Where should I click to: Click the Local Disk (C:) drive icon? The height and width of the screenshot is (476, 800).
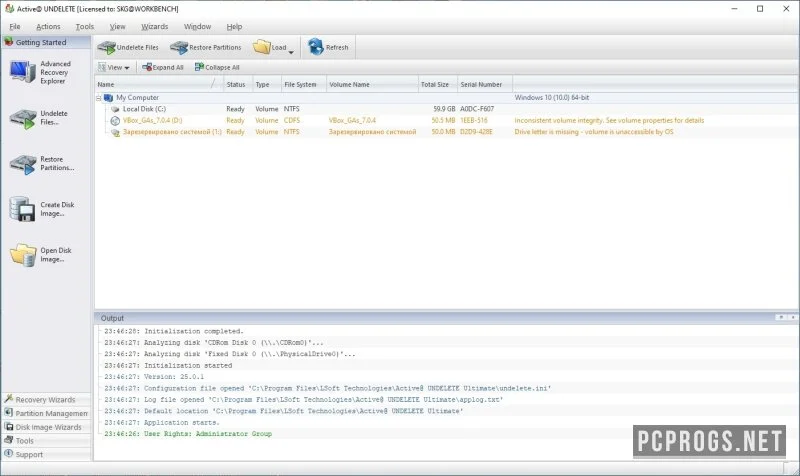click(x=115, y=109)
